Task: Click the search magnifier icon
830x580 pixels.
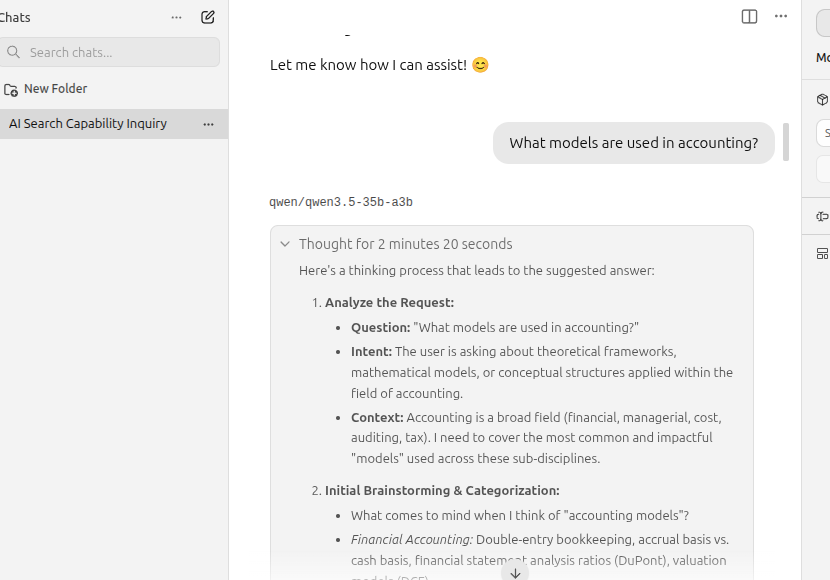Action: (13, 52)
